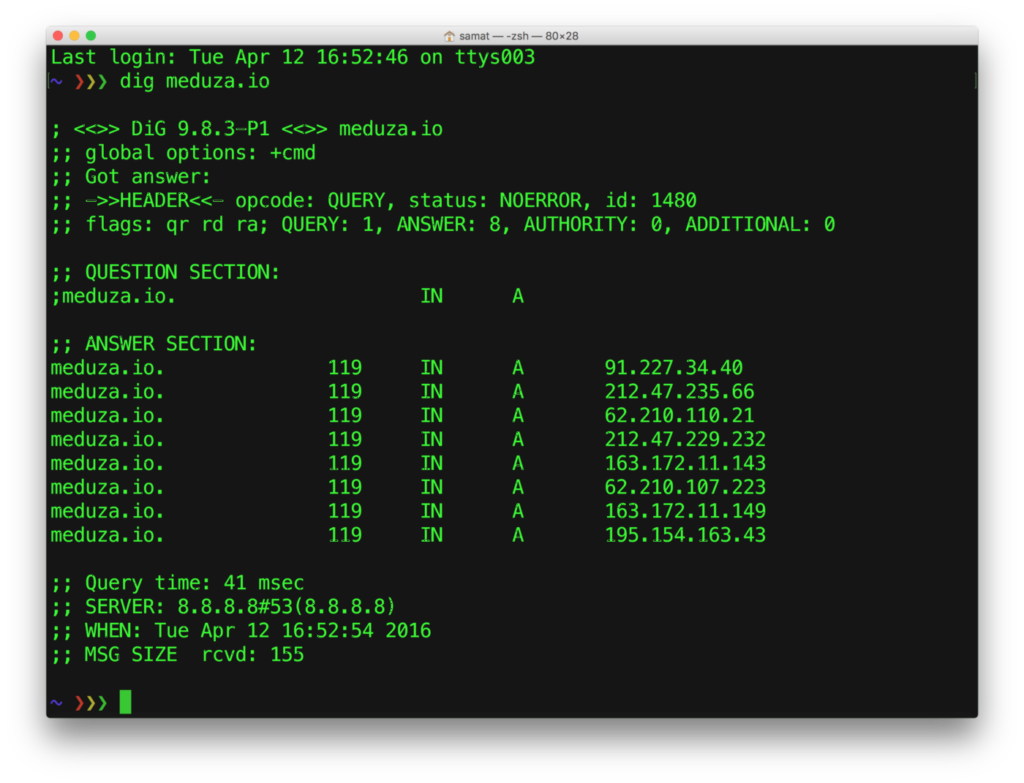Click the home folder icon in title bar
Screen dimensions: 1024x783
point(449,36)
